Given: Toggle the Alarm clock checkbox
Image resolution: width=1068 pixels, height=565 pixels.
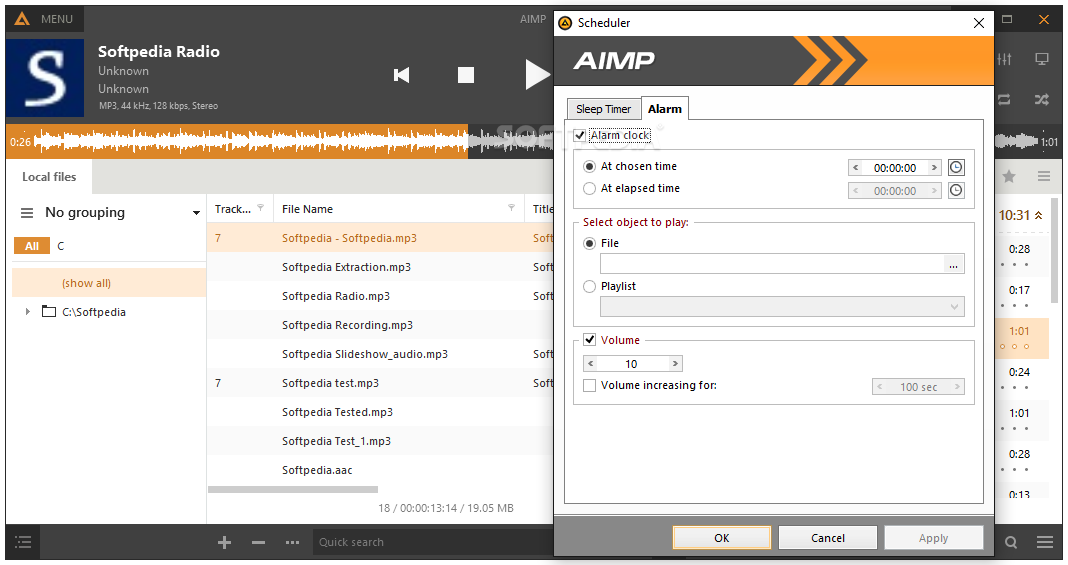Looking at the screenshot, I should 580,135.
